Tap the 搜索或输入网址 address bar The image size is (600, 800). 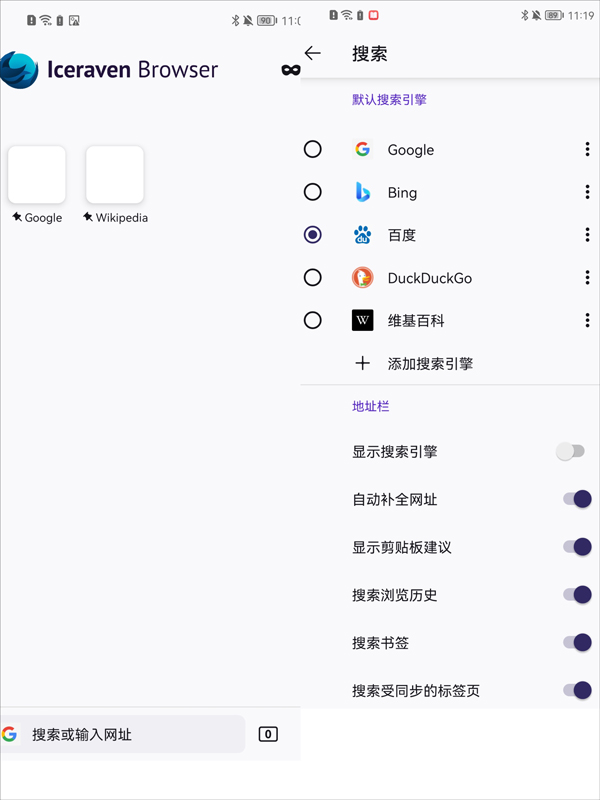[x=120, y=733]
